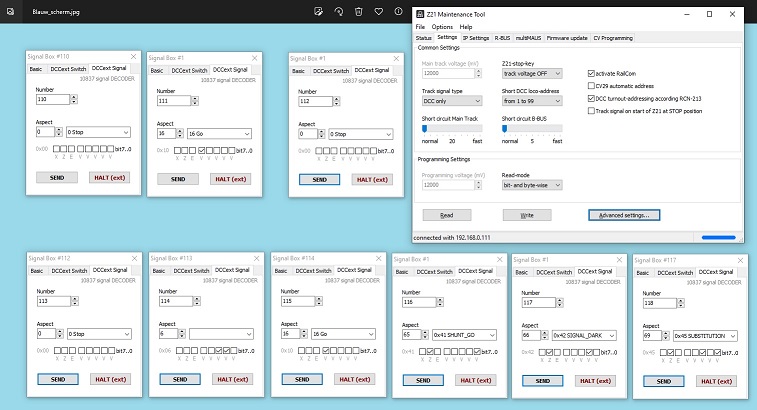Click the favorite heart icon
This screenshot has height=410, width=757.
pos(378,12)
